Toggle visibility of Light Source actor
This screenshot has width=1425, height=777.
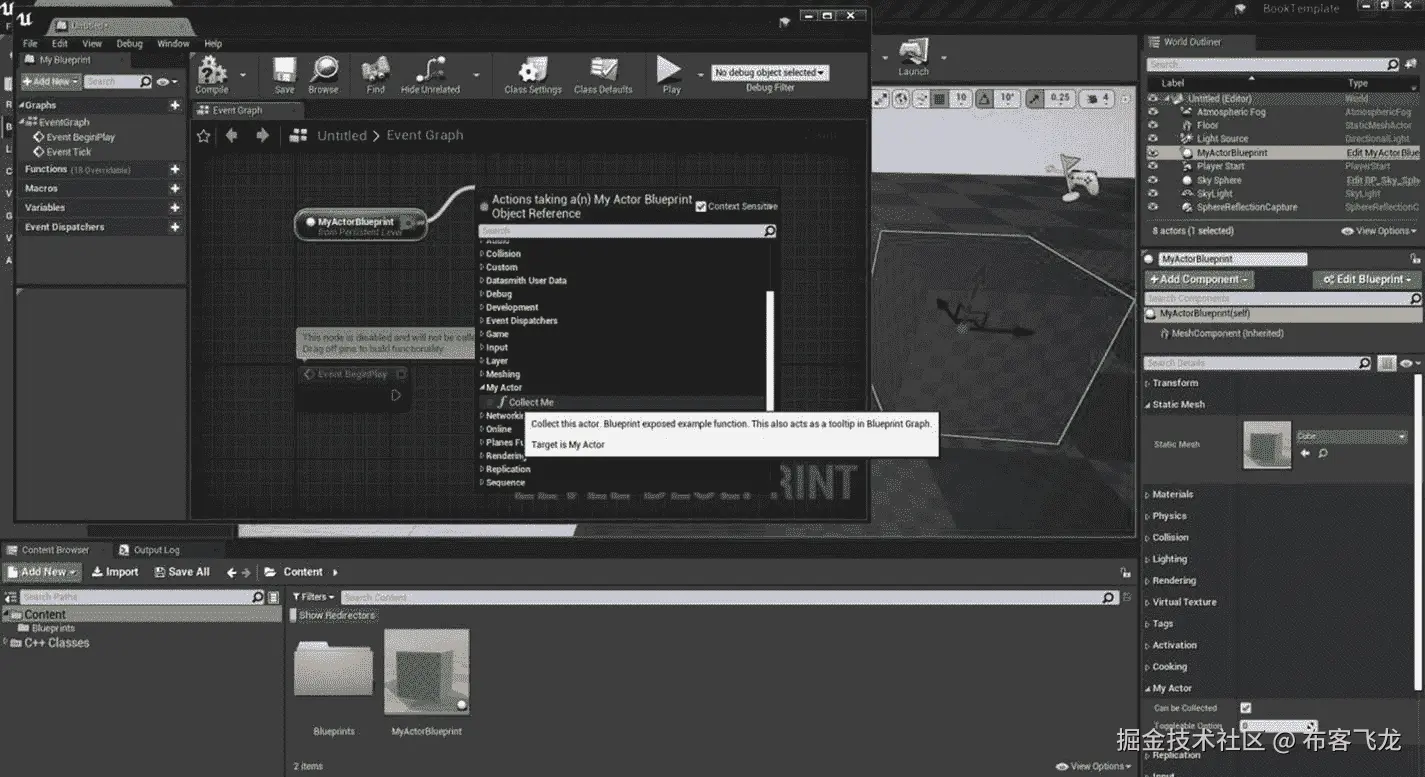click(1153, 139)
